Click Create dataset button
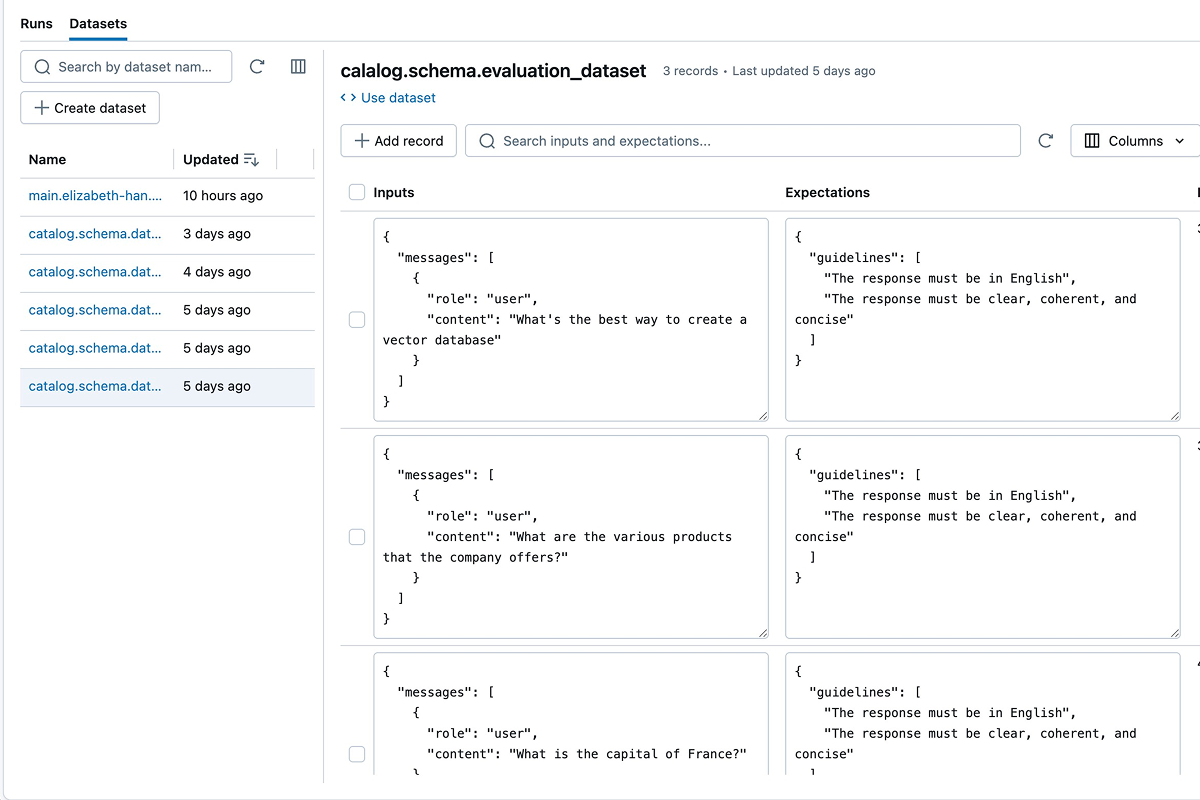1200x800 pixels. coord(90,108)
